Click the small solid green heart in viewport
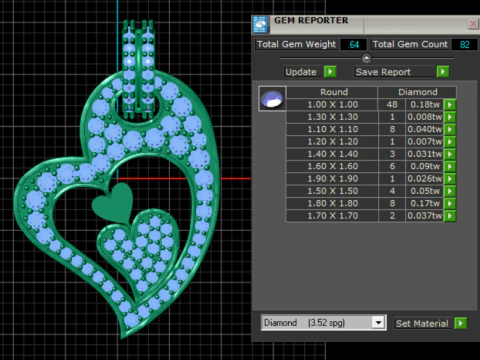This screenshot has height=360, width=480. pos(113,203)
